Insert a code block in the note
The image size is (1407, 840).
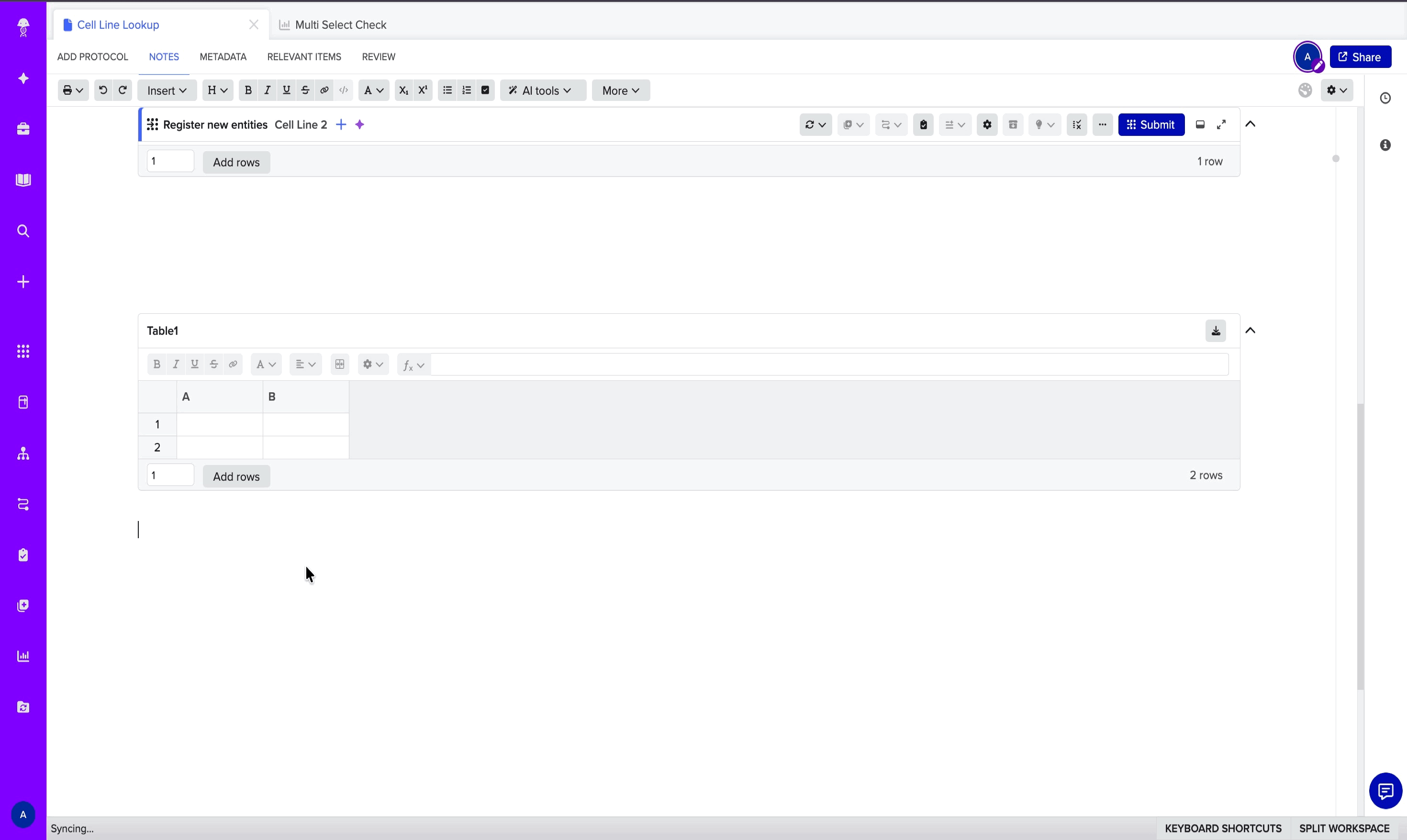(343, 90)
